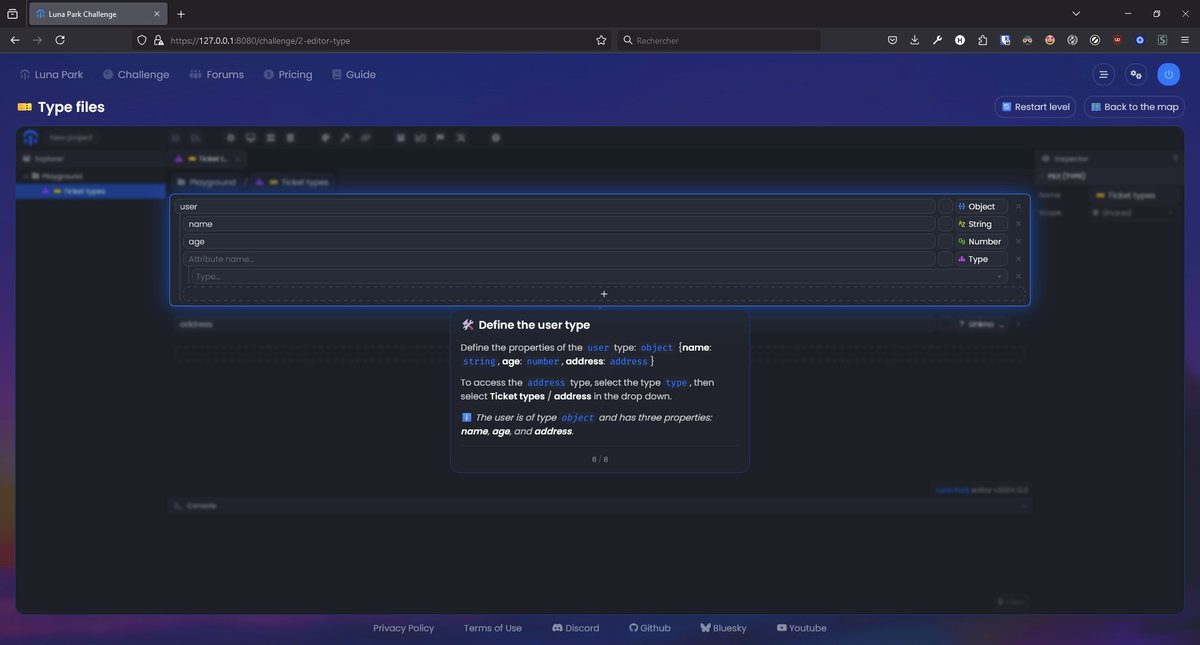Open the extensions puzzle-piece icon

(982, 40)
